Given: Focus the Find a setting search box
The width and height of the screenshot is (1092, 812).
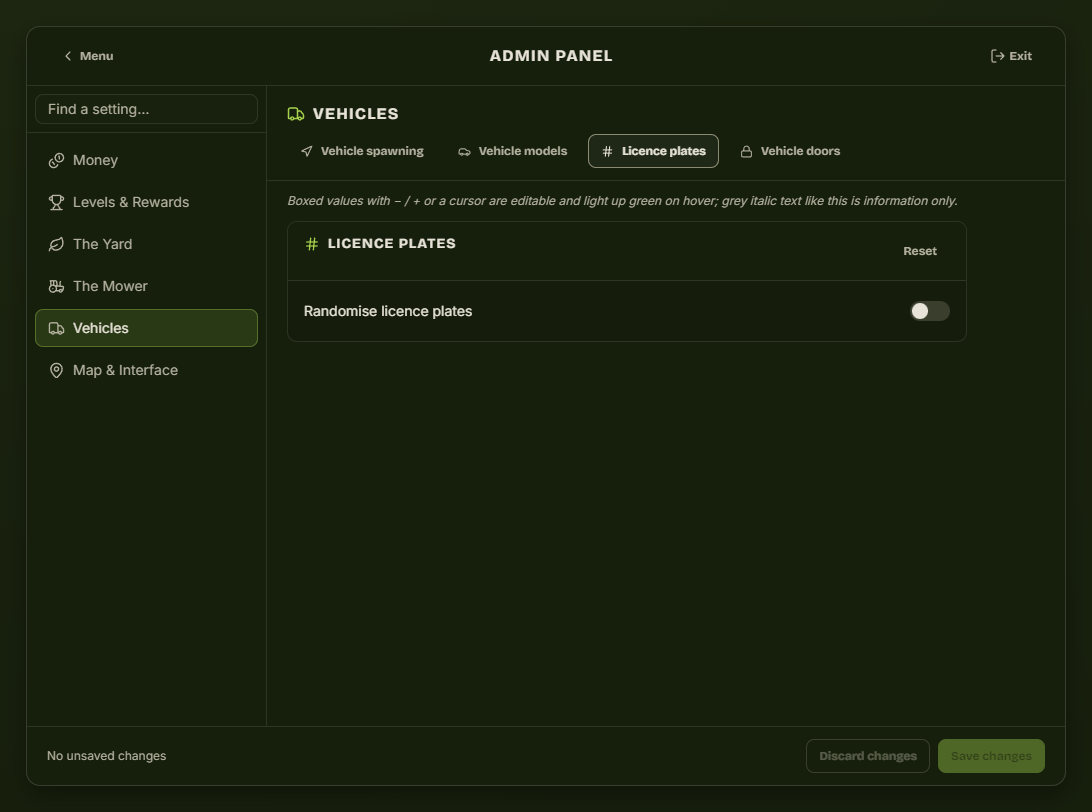Looking at the screenshot, I should (146, 109).
